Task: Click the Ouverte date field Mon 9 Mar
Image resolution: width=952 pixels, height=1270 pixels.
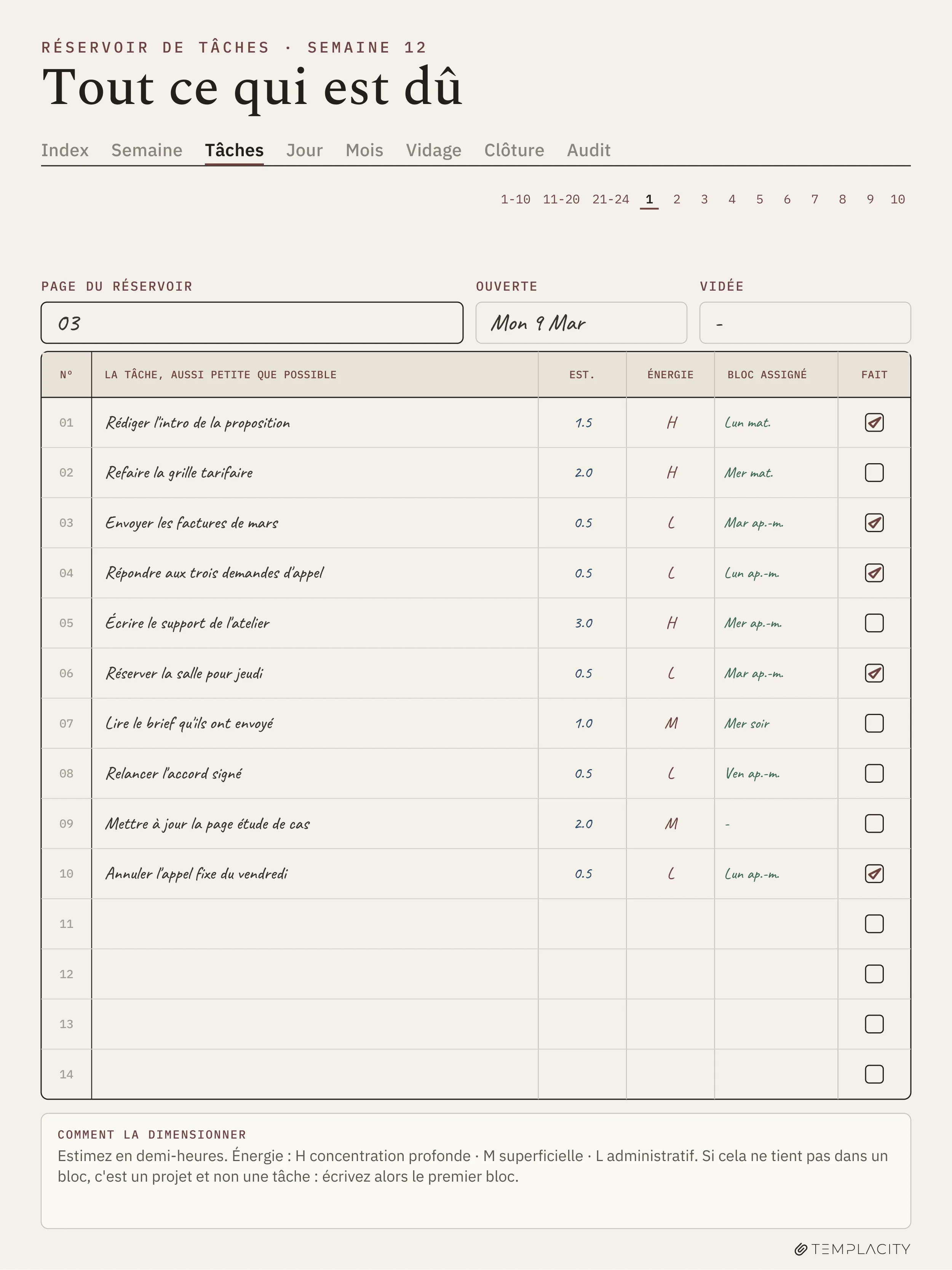Action: point(581,323)
